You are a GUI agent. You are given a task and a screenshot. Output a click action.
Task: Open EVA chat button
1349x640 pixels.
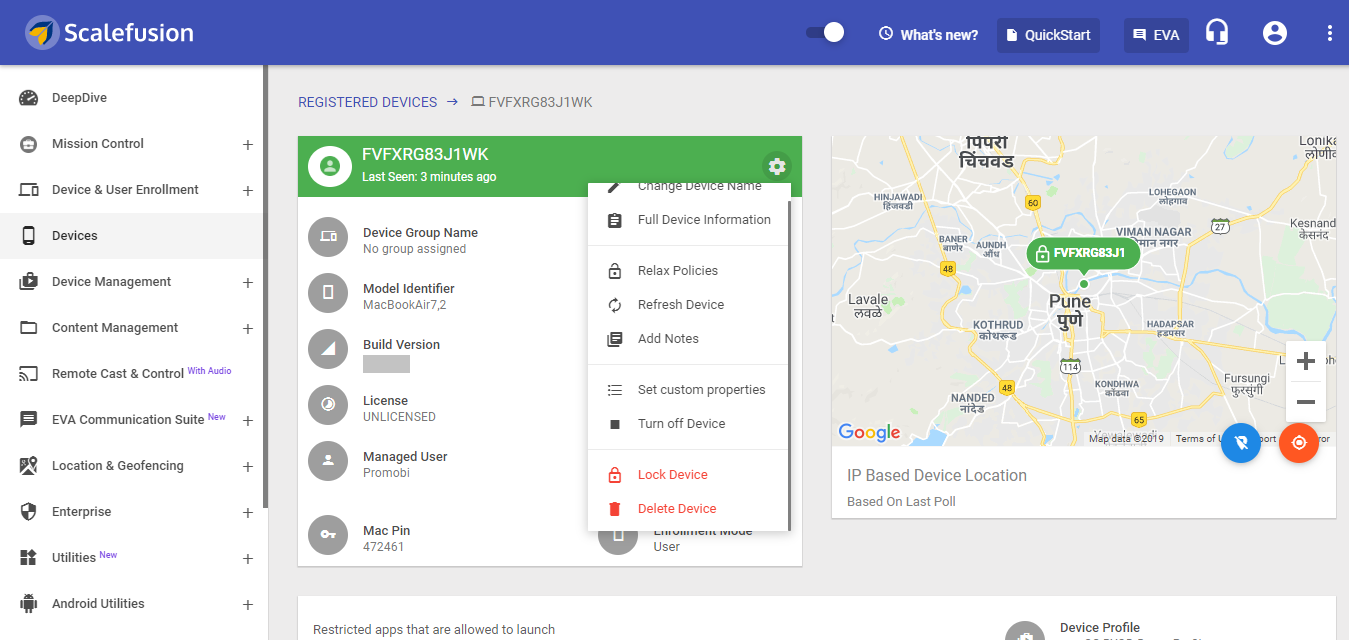click(x=1156, y=35)
